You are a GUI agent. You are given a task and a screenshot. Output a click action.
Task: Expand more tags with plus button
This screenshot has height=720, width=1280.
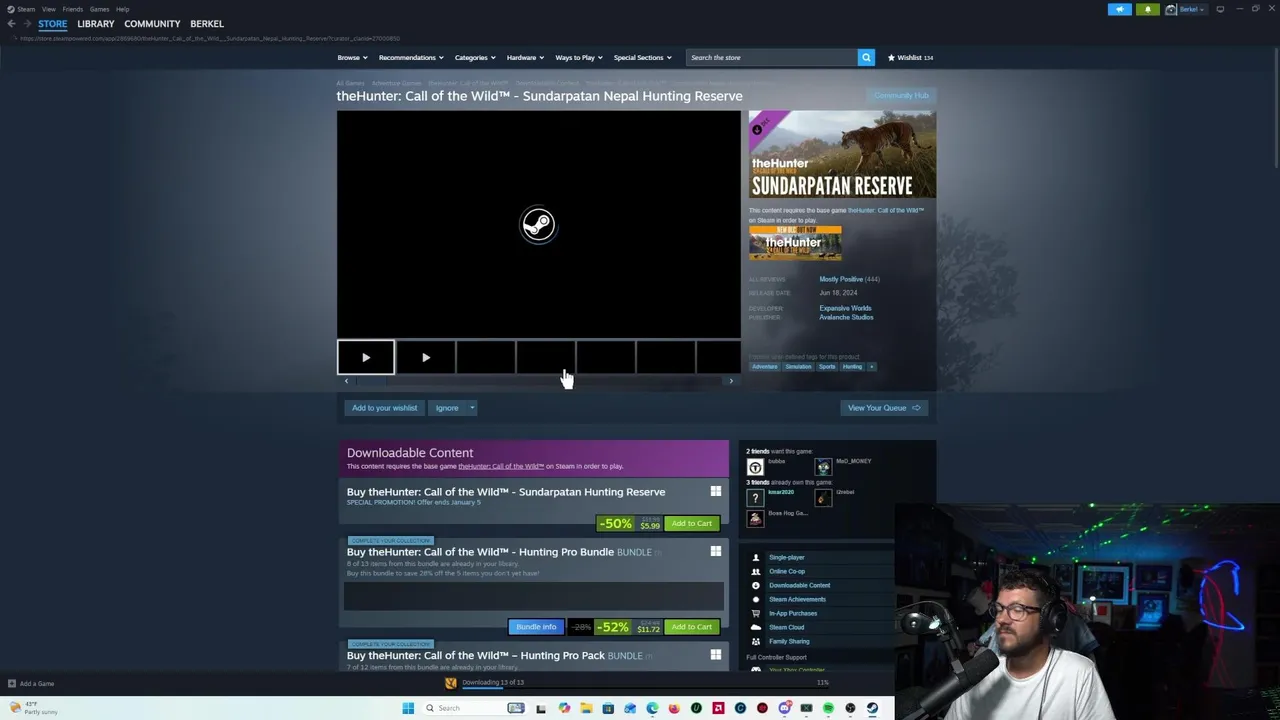871,367
